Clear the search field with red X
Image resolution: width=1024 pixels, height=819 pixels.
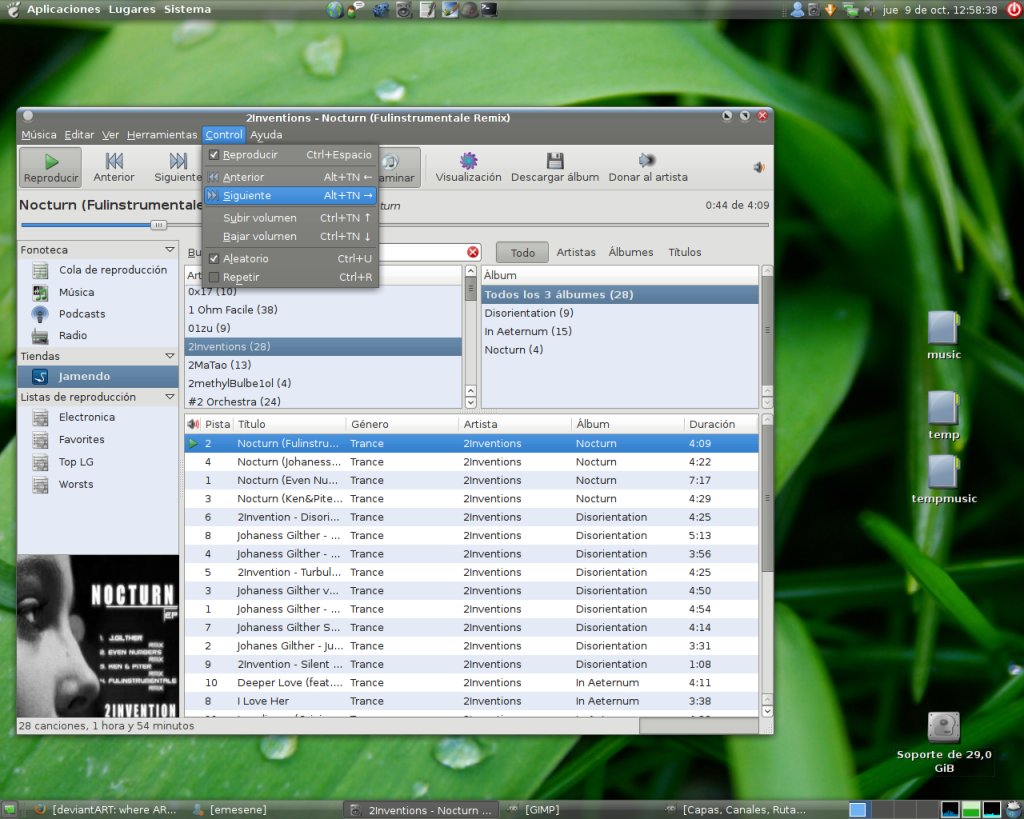pyautogui.click(x=473, y=252)
